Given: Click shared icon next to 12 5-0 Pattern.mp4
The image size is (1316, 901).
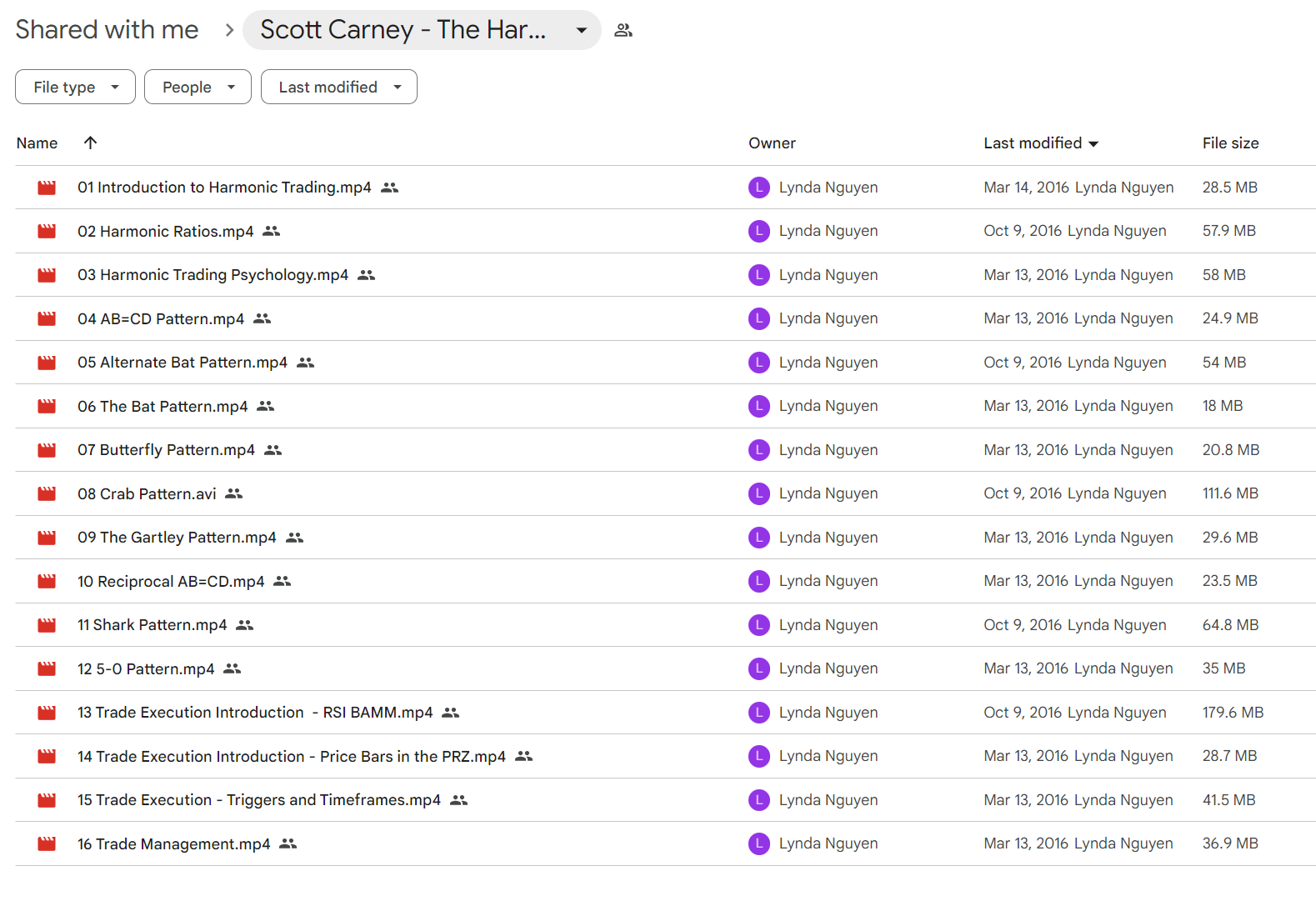Looking at the screenshot, I should point(233,668).
